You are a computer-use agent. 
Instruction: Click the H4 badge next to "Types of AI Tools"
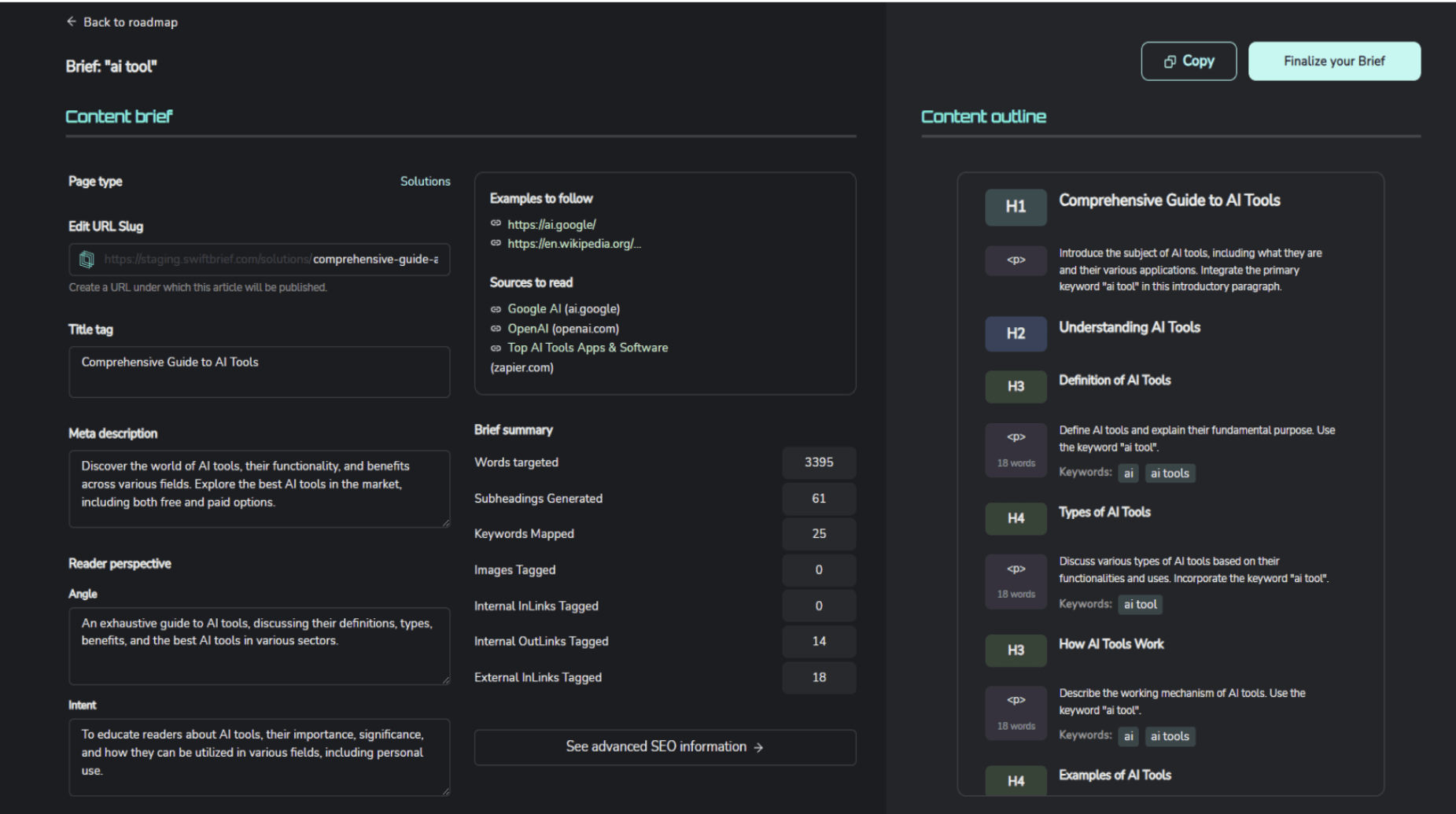click(1016, 518)
